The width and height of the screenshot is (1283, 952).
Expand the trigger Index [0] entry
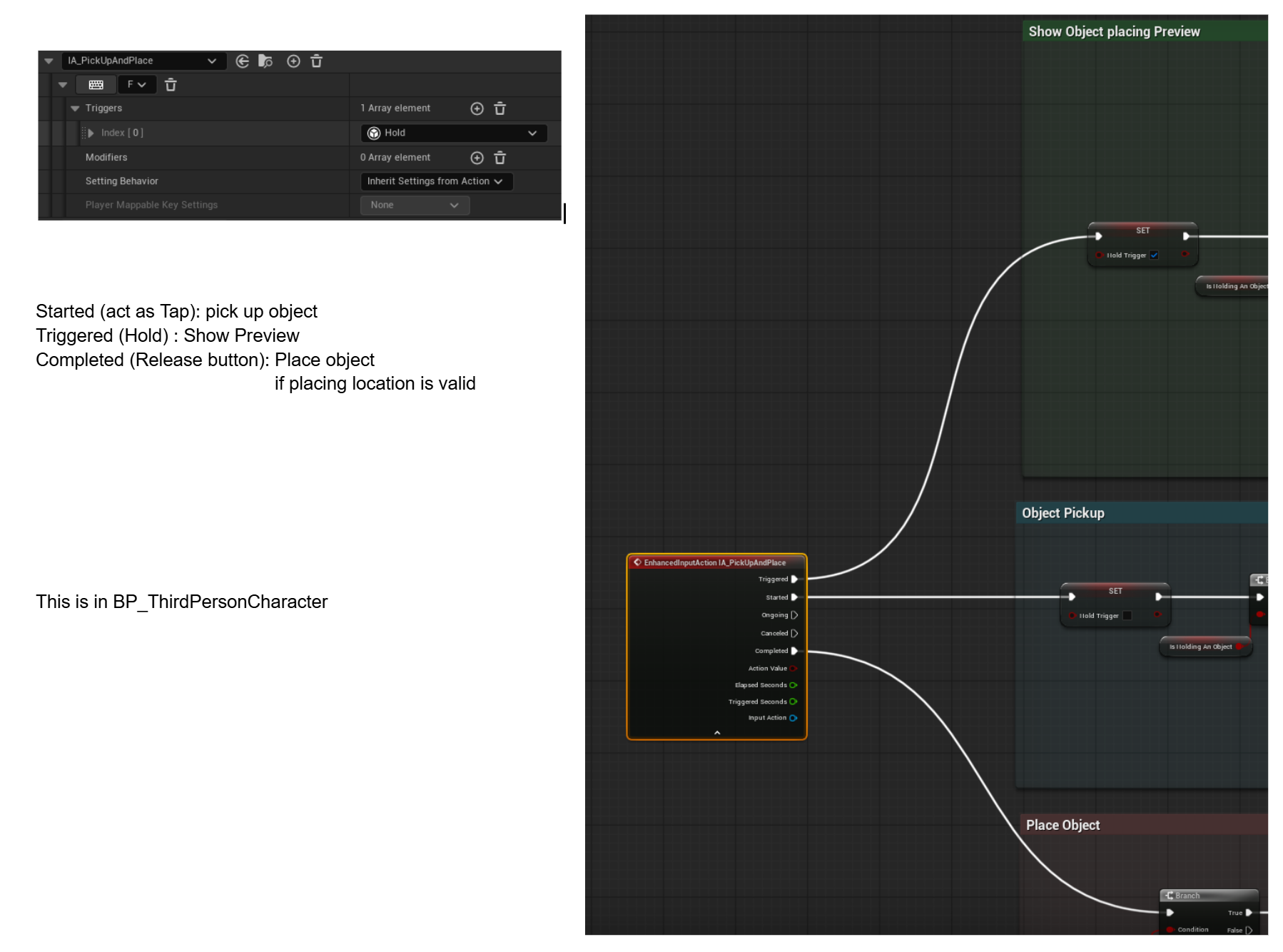pos(91,133)
